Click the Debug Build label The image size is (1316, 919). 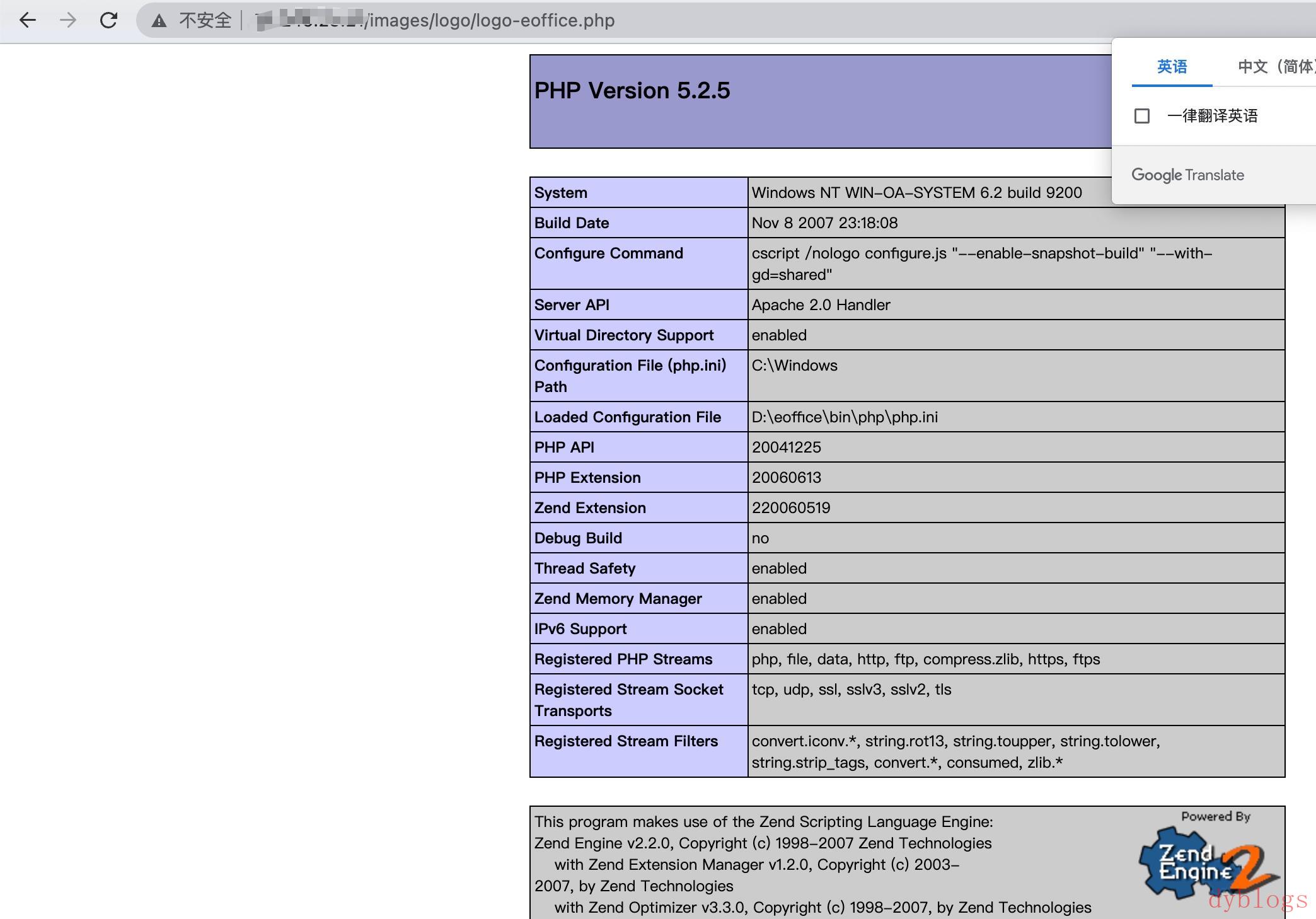point(578,538)
